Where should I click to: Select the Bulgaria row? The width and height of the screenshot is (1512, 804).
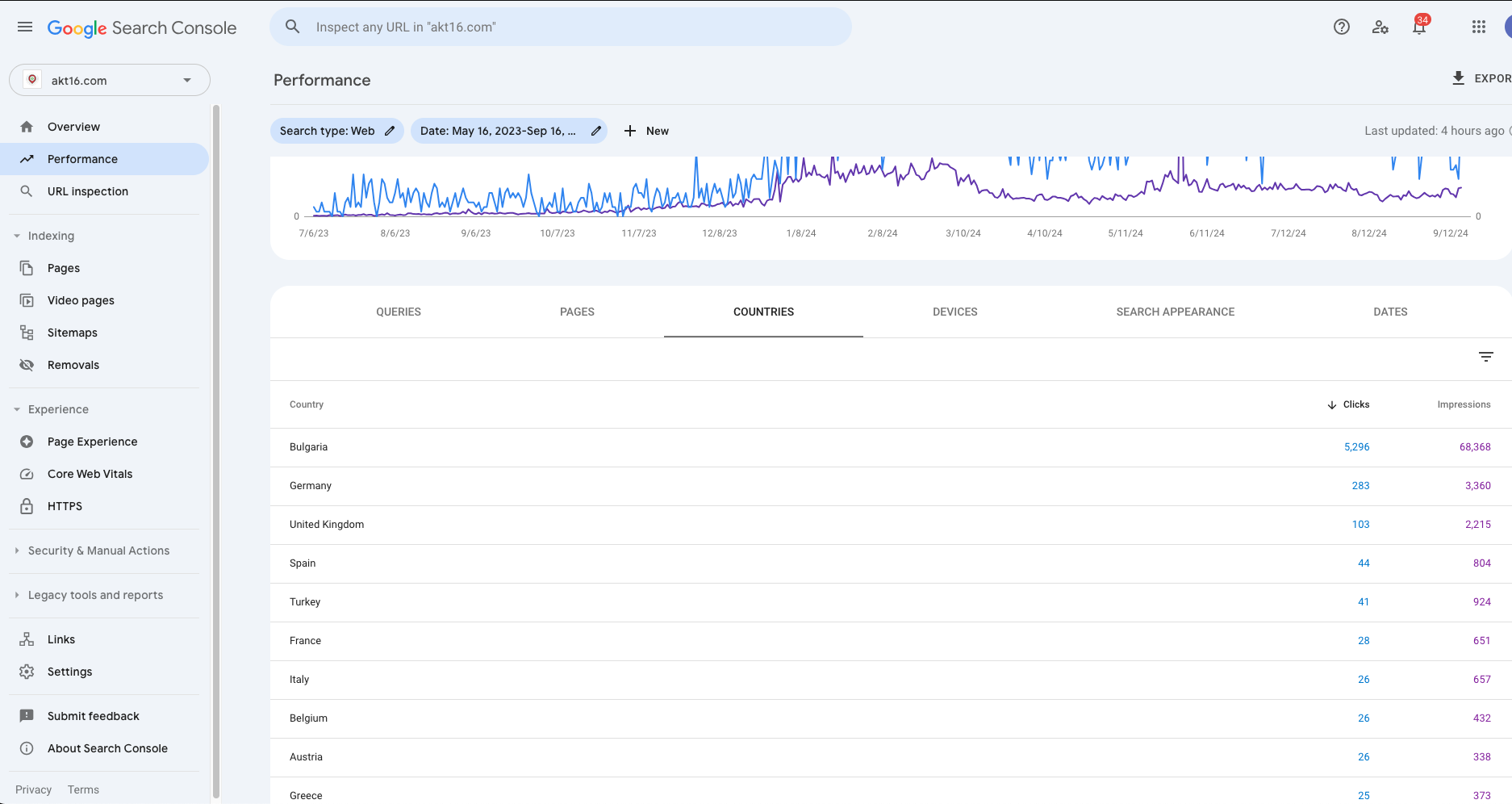point(891,447)
